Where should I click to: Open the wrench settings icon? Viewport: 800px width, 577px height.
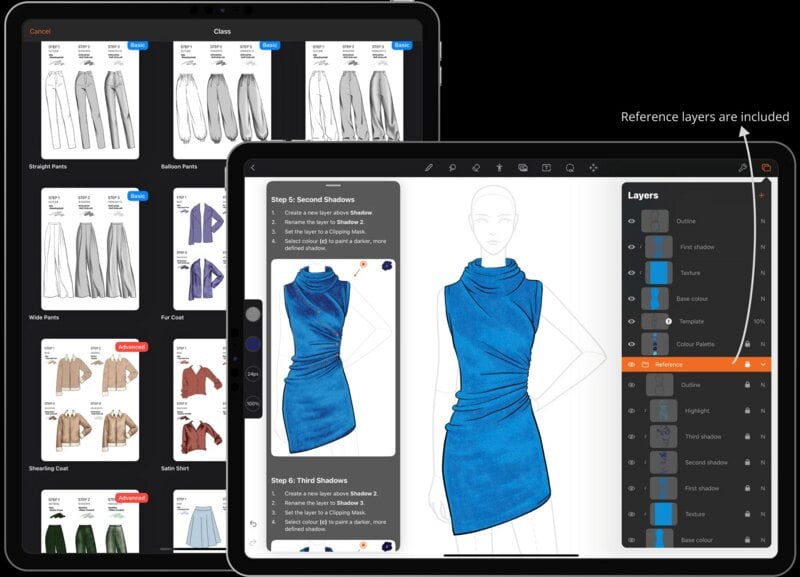743,168
